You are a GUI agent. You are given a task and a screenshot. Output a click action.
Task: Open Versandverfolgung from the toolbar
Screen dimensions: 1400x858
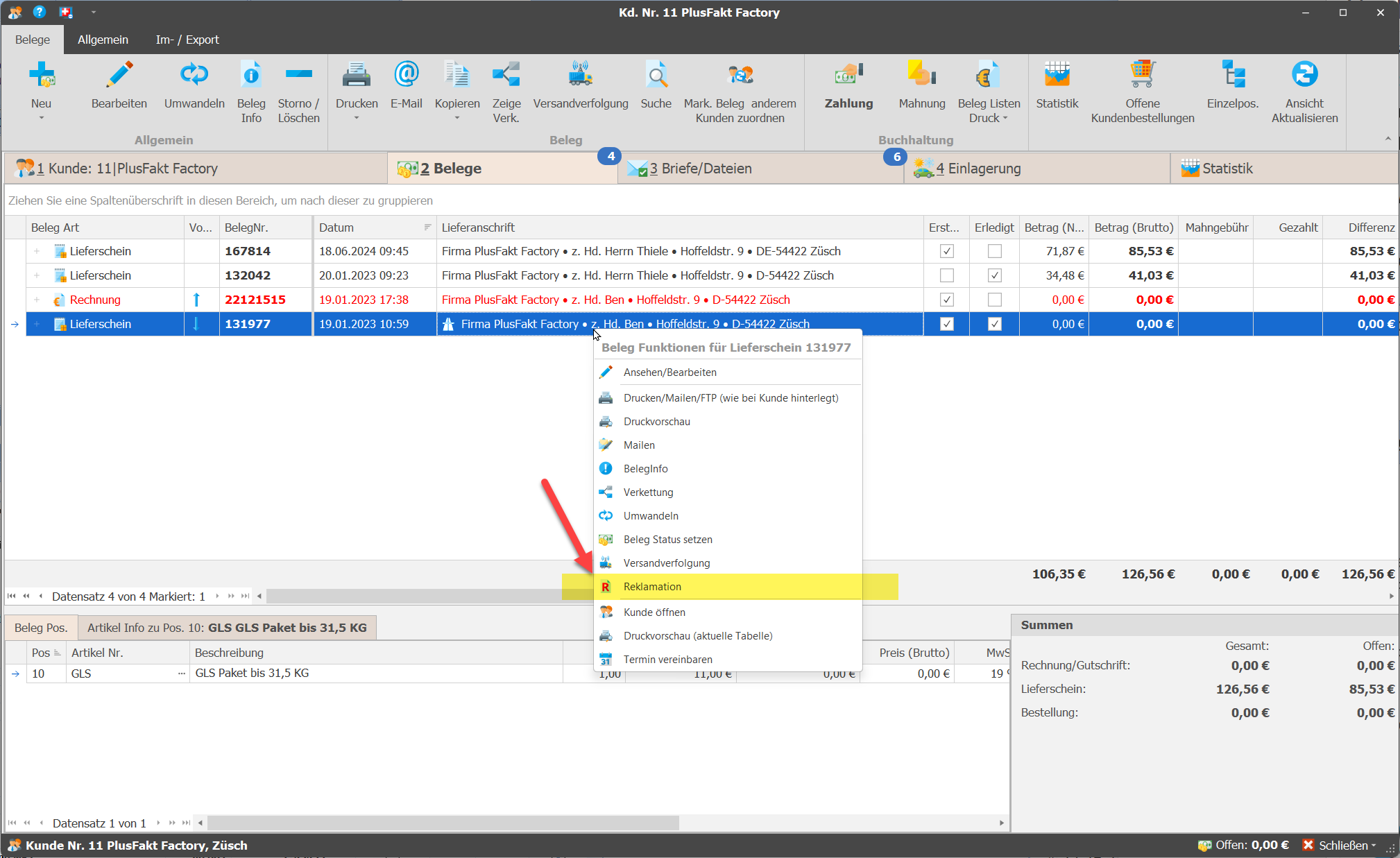click(581, 74)
